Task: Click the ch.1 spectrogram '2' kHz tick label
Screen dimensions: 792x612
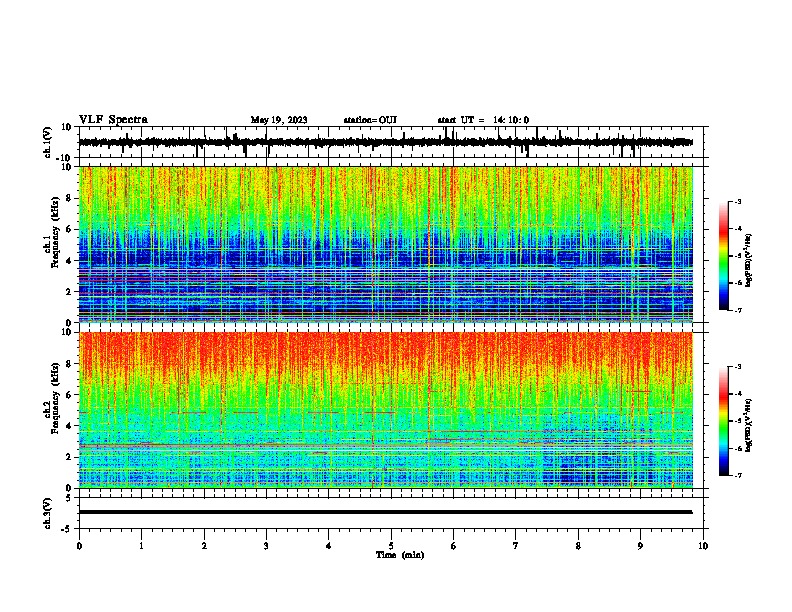Action: tap(69, 291)
